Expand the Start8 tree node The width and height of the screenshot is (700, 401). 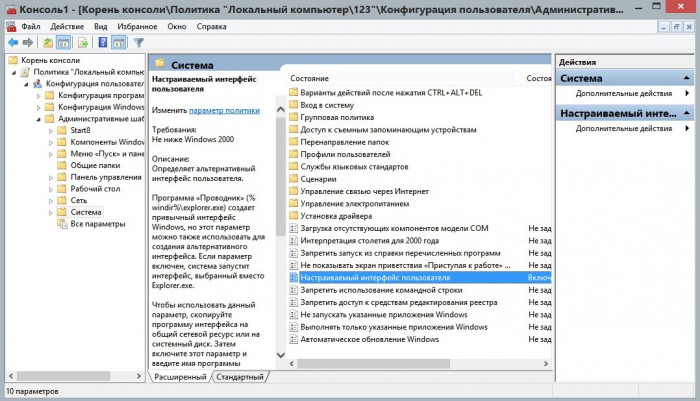pos(50,131)
